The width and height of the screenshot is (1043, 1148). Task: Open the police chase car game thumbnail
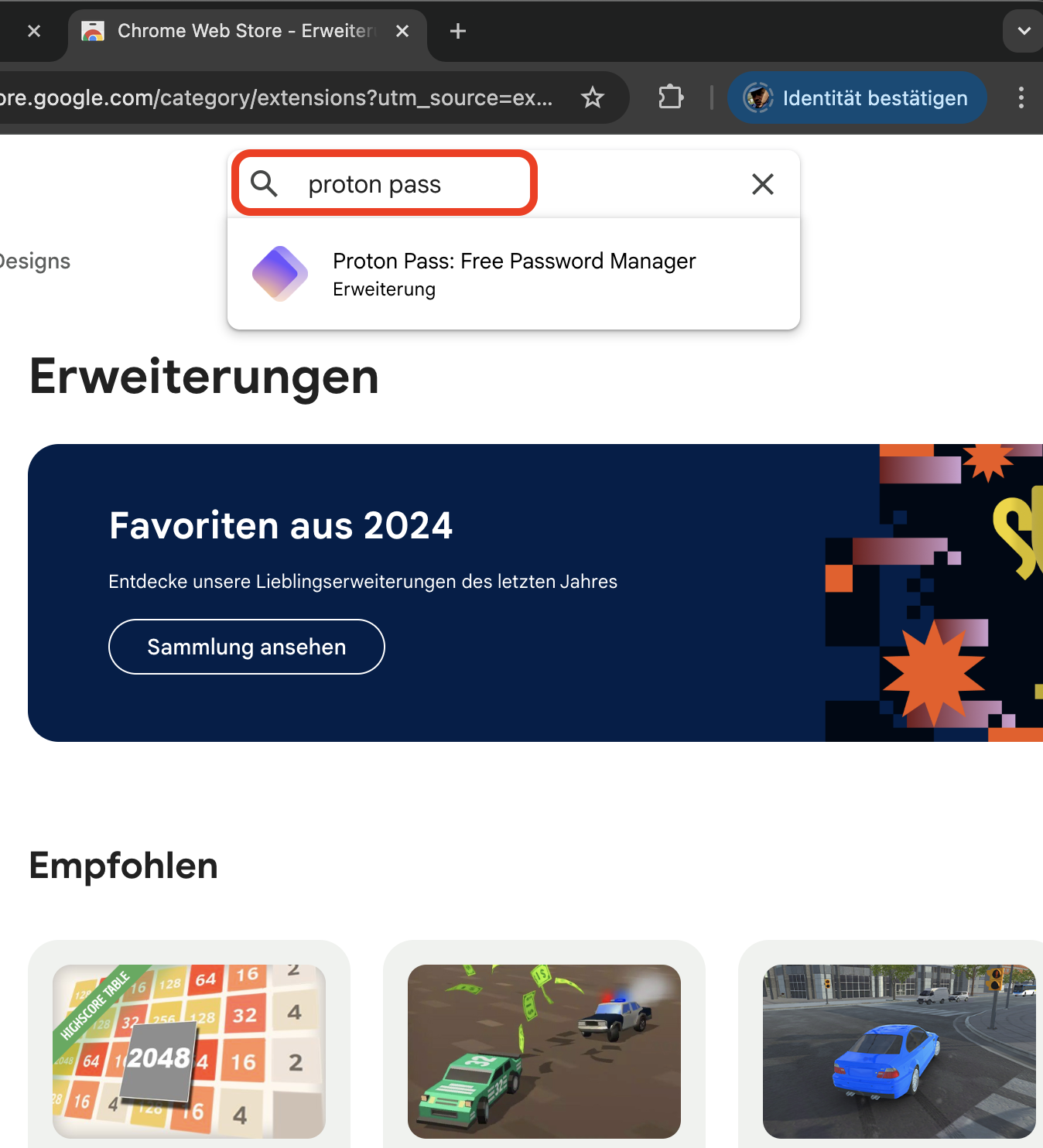(x=544, y=1051)
